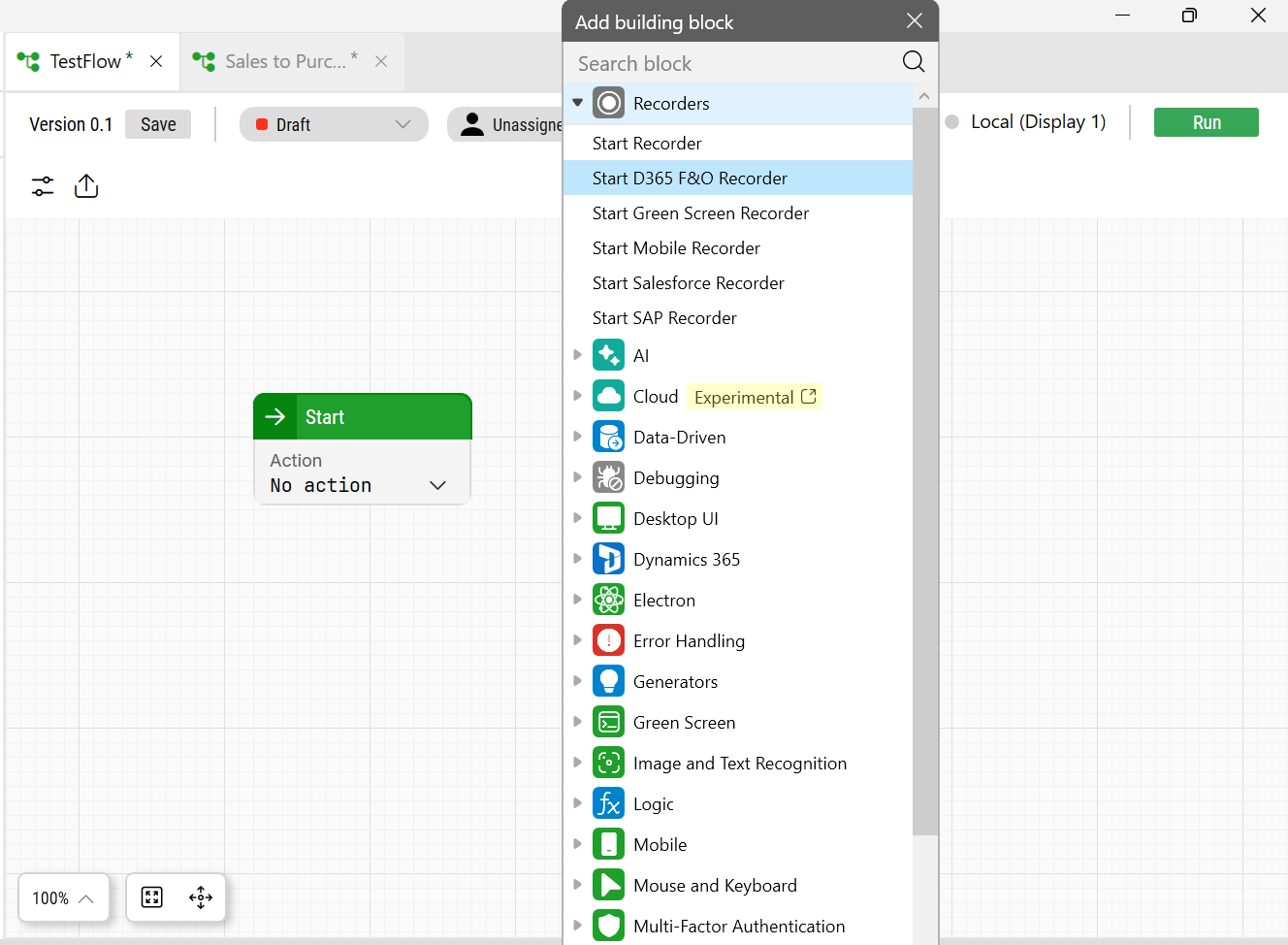Viewport: 1288px width, 945px height.
Task: Open the Draft status dropdown
Action: [x=334, y=124]
